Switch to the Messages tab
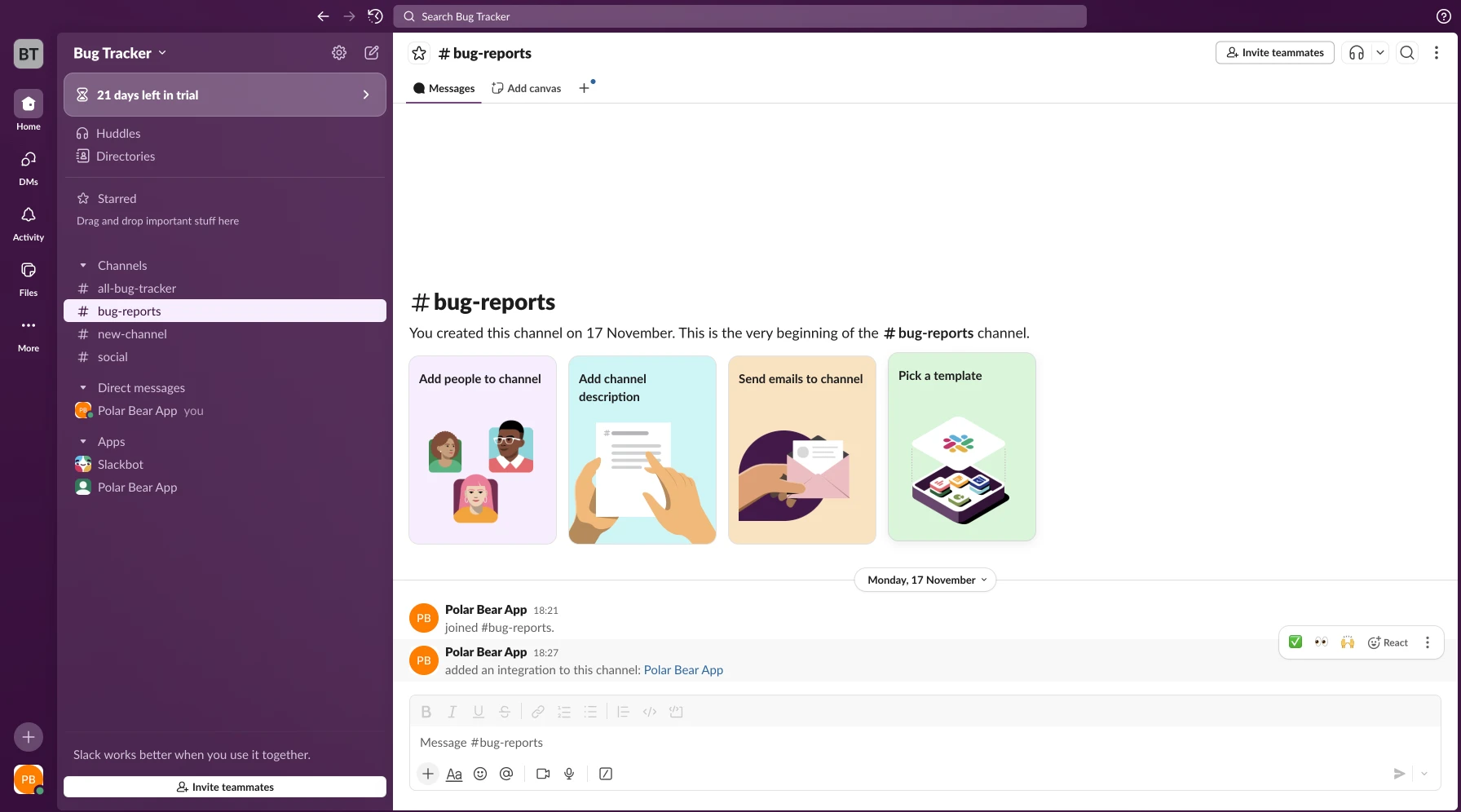The image size is (1461, 812). pyautogui.click(x=444, y=88)
